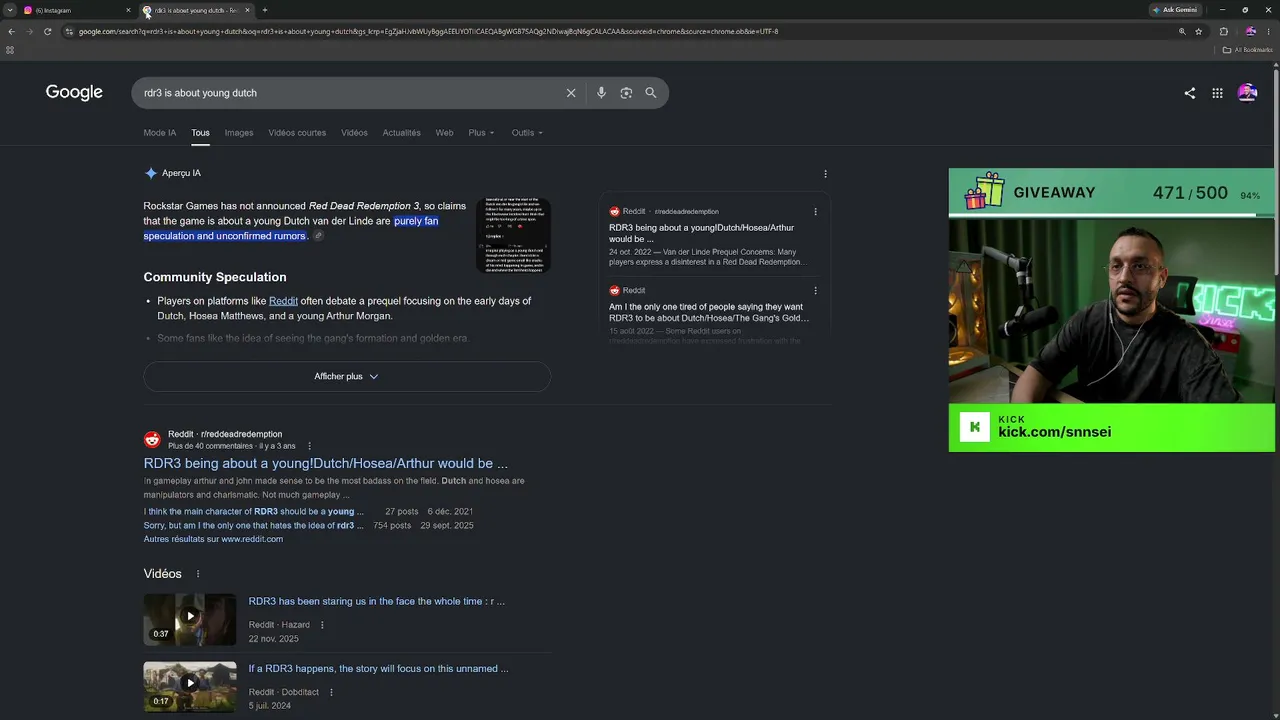Screen dimensions: 1280x720
Task: Open the Outils dropdown
Action: (x=527, y=133)
